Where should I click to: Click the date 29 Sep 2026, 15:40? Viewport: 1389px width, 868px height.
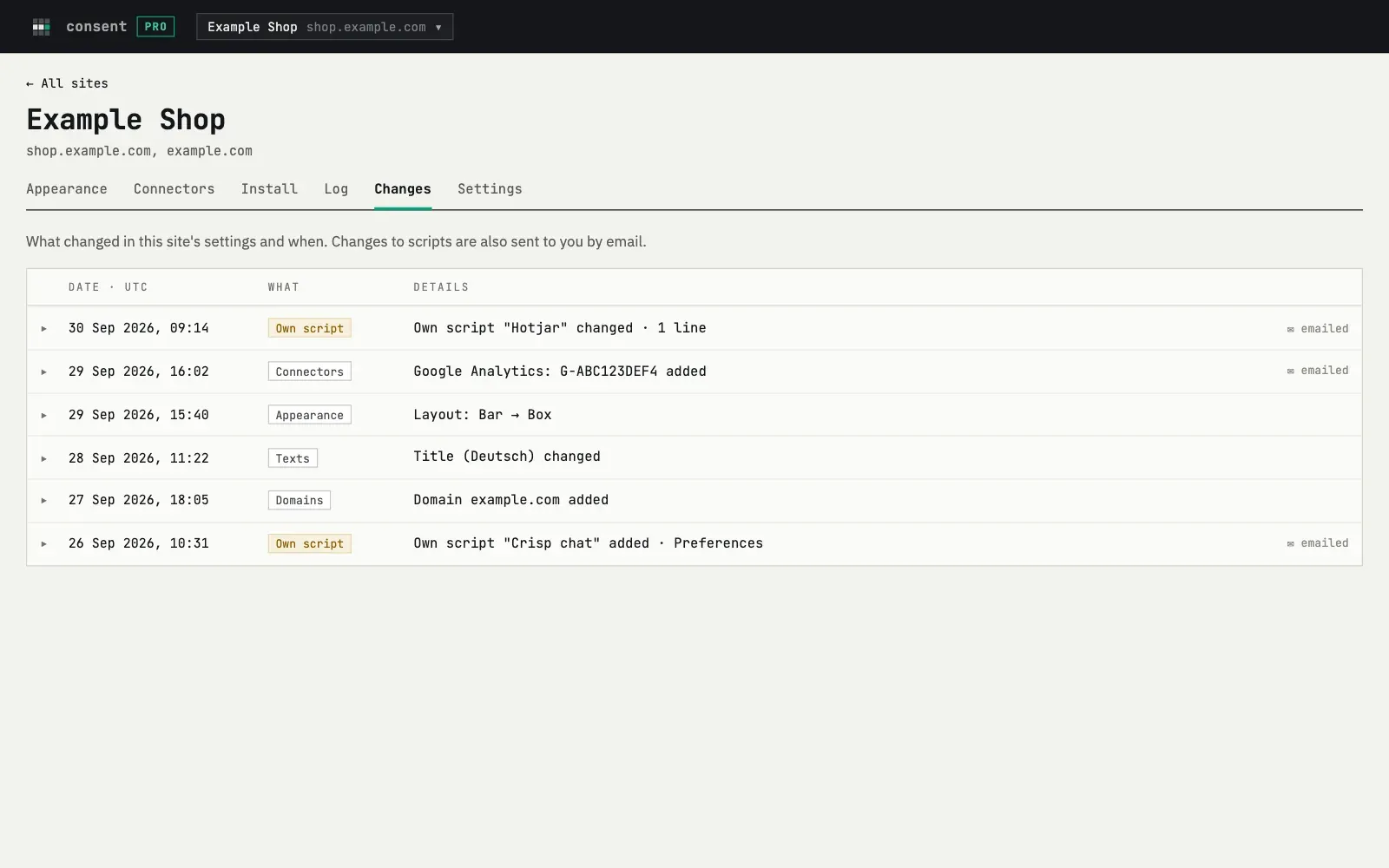[x=139, y=415]
